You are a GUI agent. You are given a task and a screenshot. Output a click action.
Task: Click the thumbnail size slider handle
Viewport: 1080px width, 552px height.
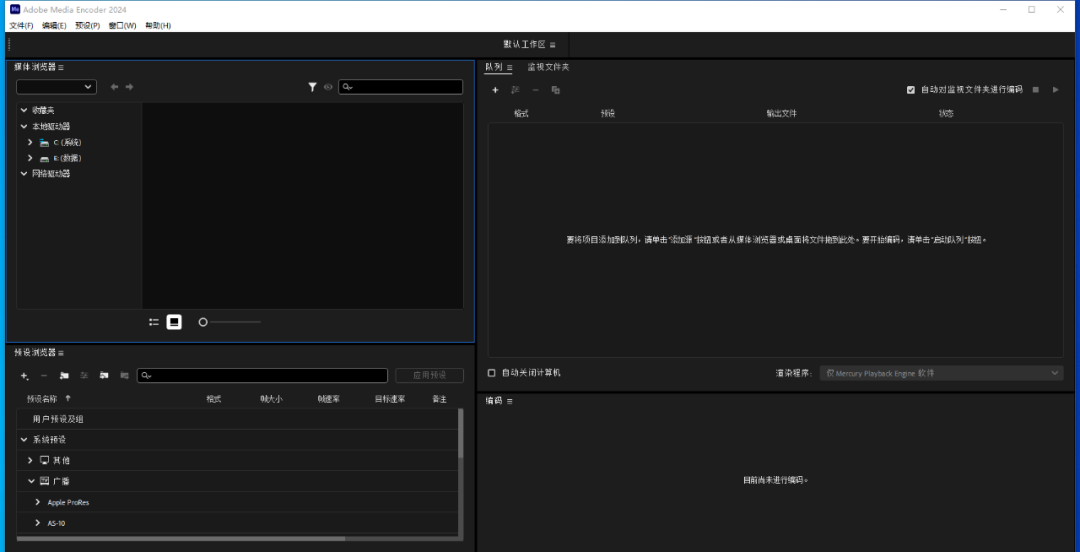coord(203,322)
